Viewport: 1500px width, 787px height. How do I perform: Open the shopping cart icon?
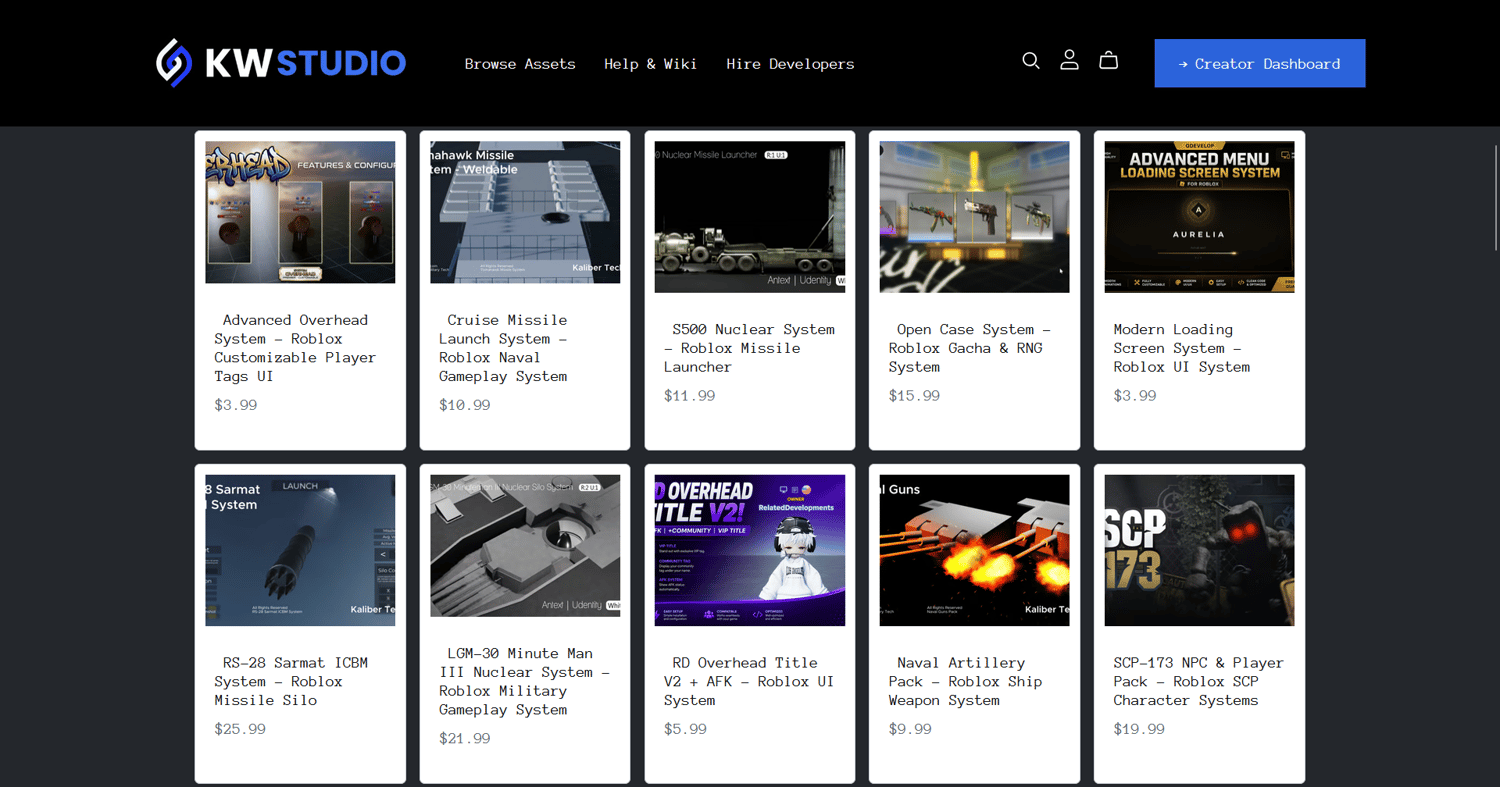click(x=1108, y=61)
